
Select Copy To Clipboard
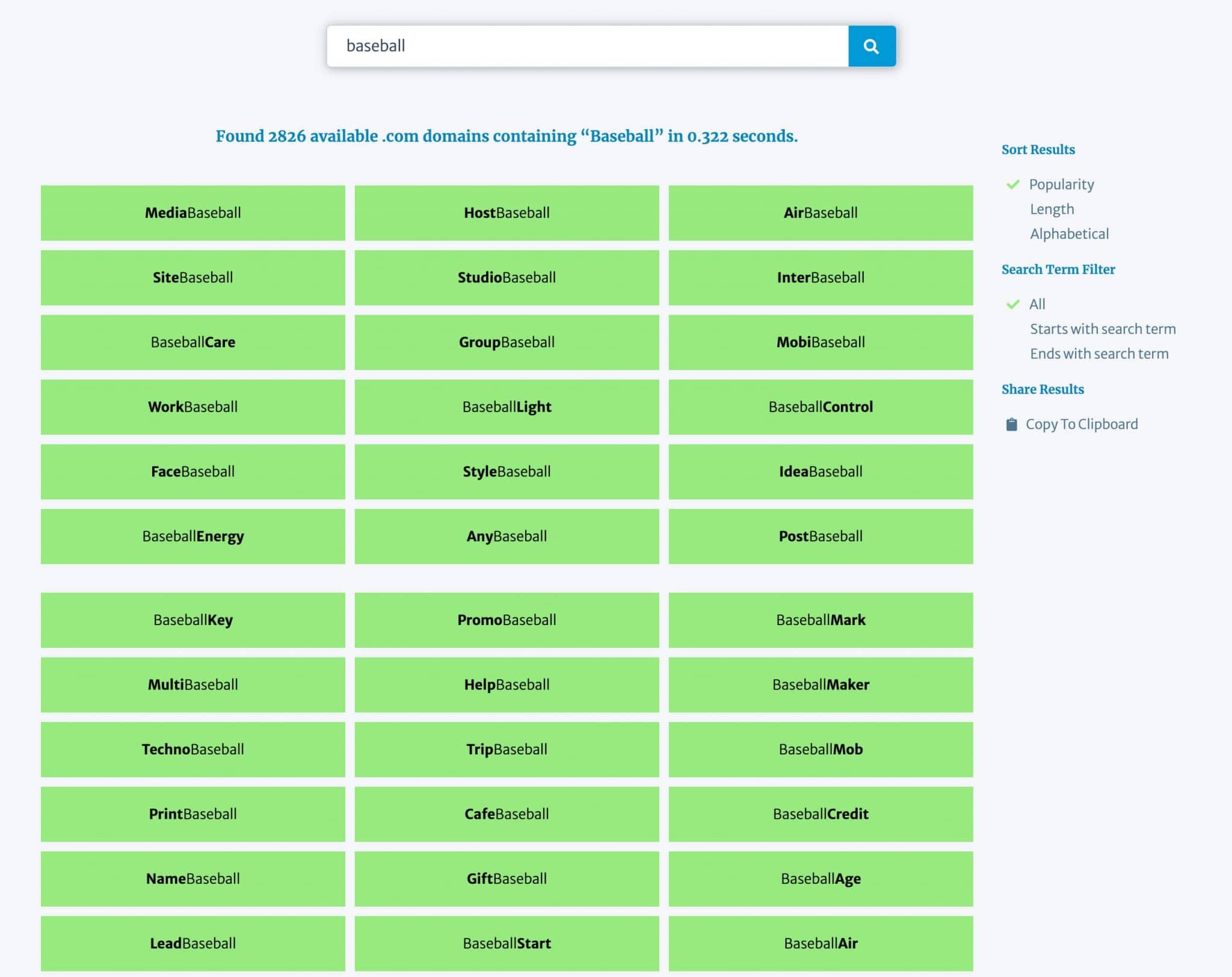coord(1082,424)
